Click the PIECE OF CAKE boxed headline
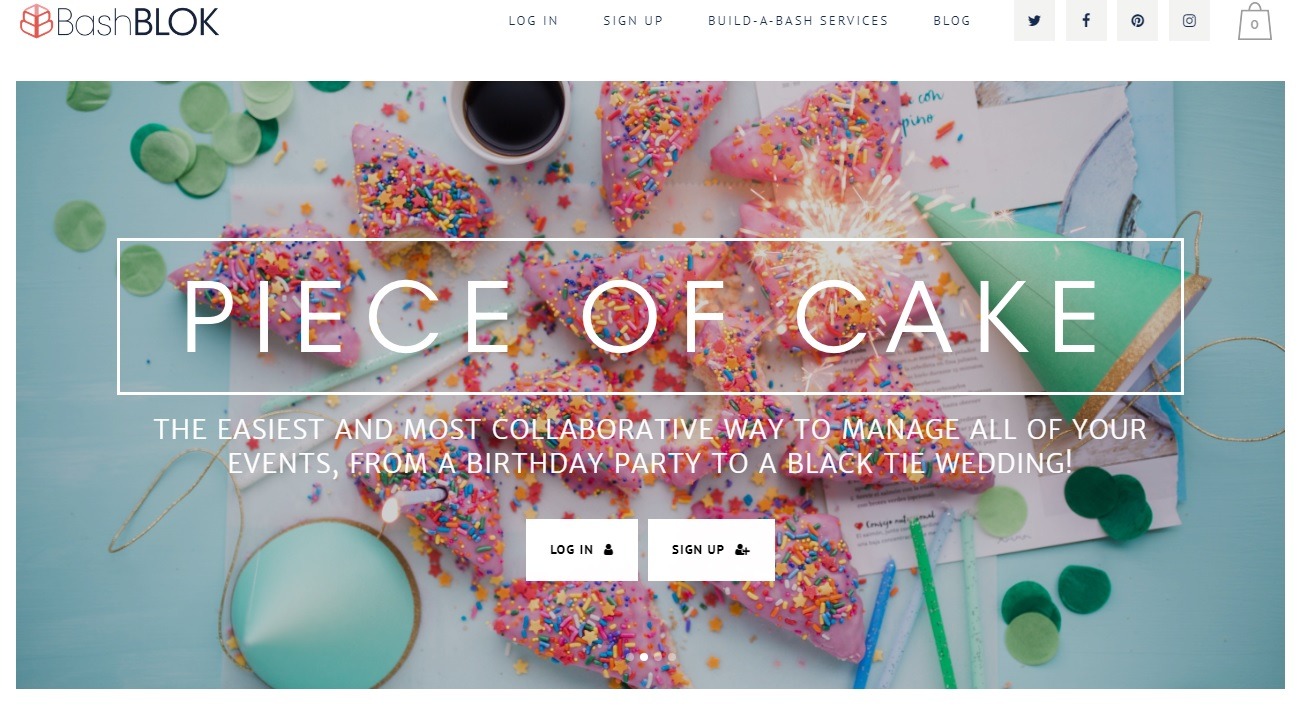1311x712 pixels. pos(650,316)
